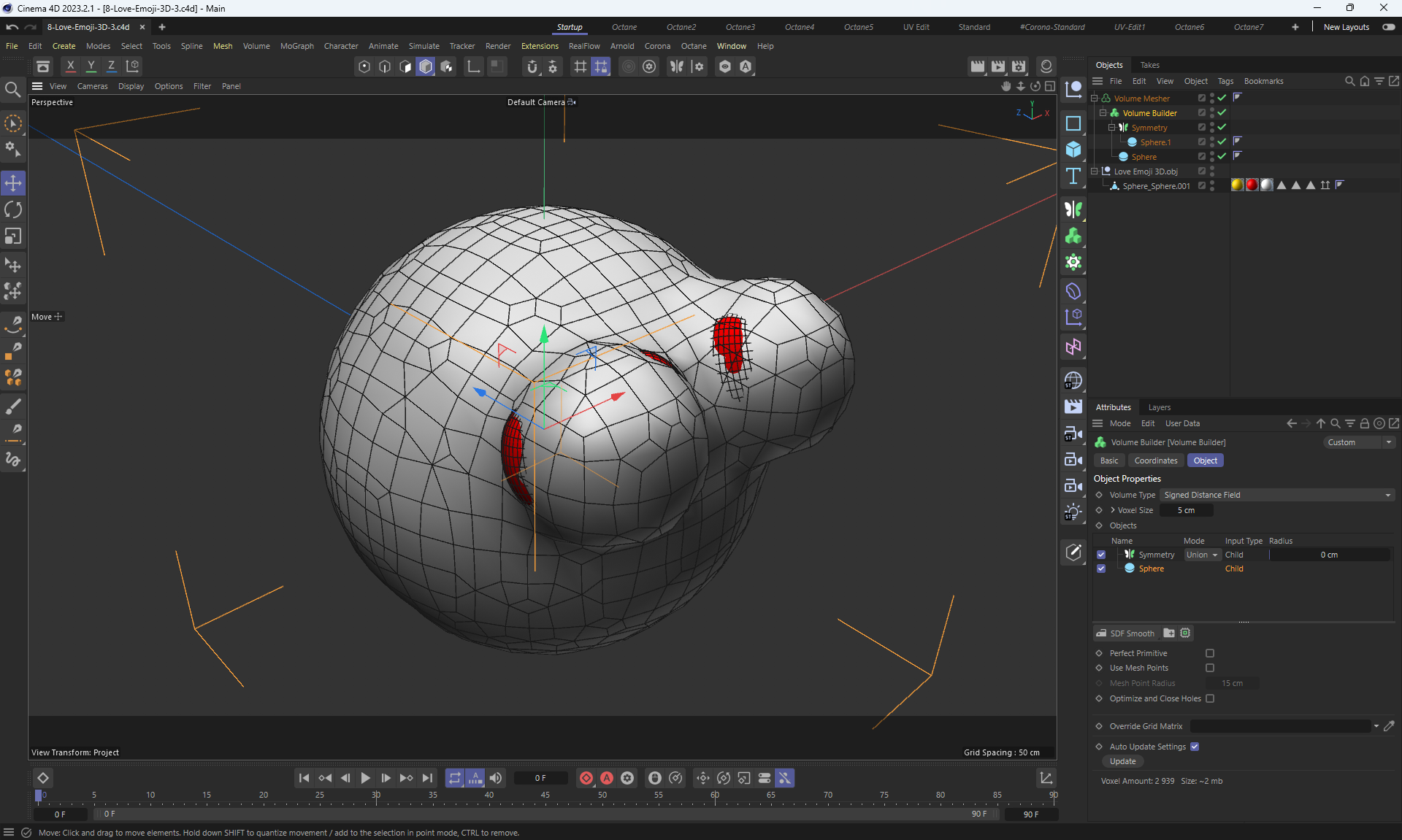The image size is (1402, 840).
Task: Click the Text spline tool icon
Action: coord(1073,176)
